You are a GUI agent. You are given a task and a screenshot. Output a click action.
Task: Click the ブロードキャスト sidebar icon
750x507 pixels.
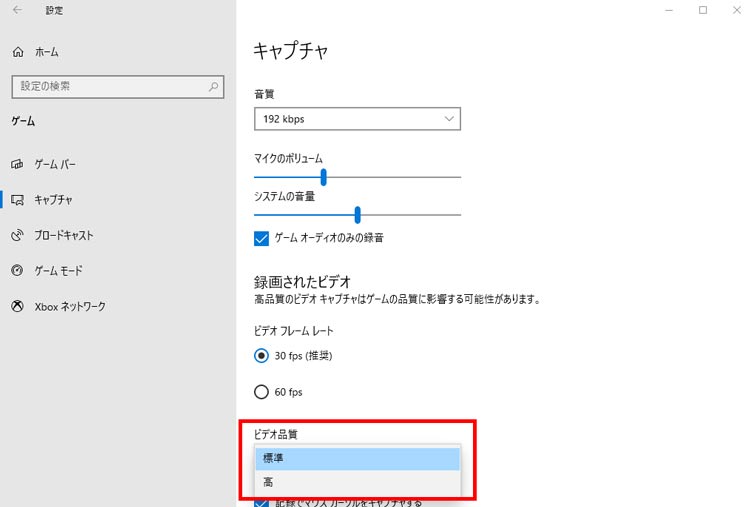(17, 235)
